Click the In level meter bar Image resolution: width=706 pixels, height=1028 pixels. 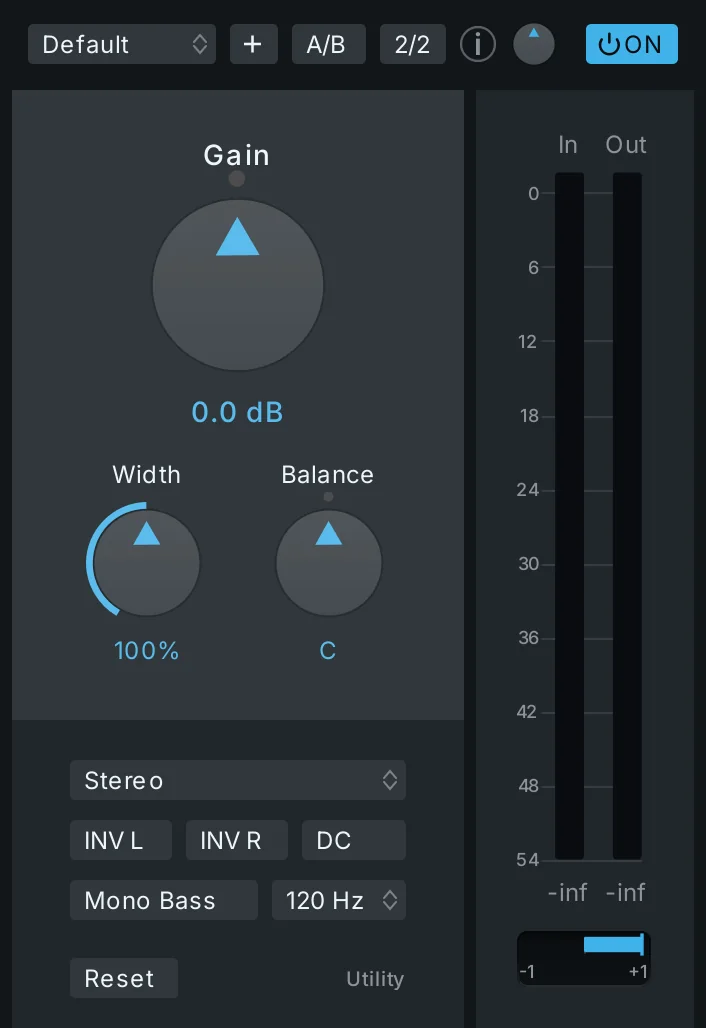click(569, 516)
